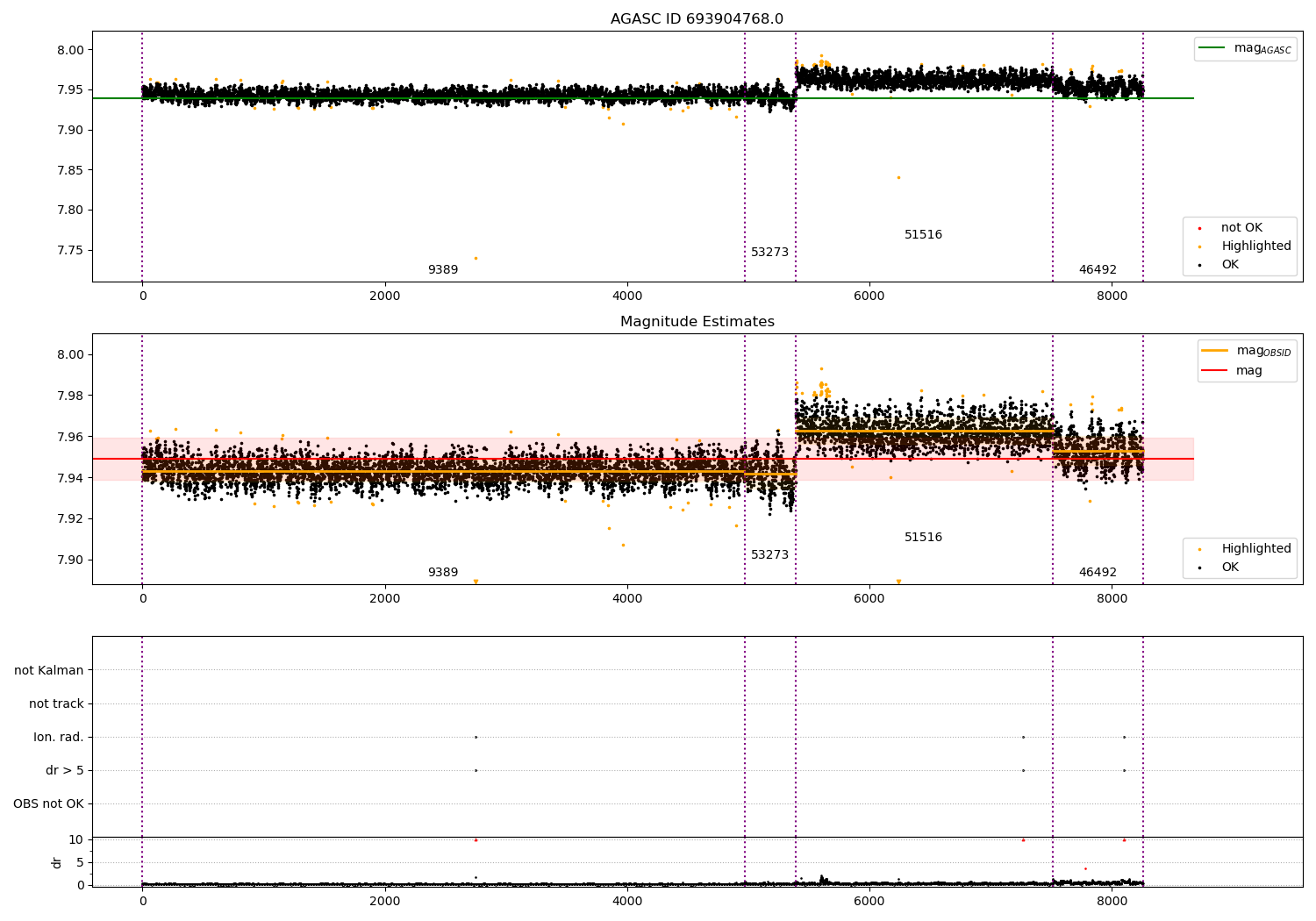This screenshot has height=921, width=1316.
Task: Click OBSID label "46492" in the top plot
Action: [x=1098, y=270]
